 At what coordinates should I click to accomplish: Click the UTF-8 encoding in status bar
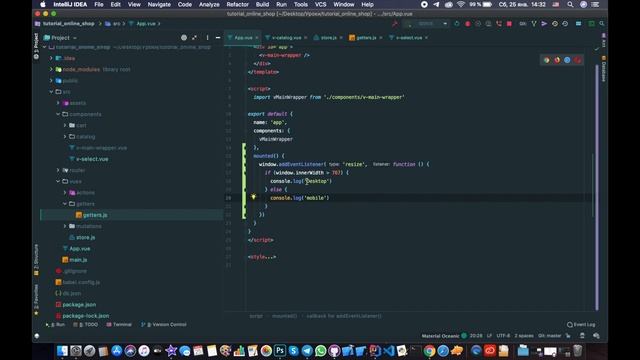click(x=503, y=336)
